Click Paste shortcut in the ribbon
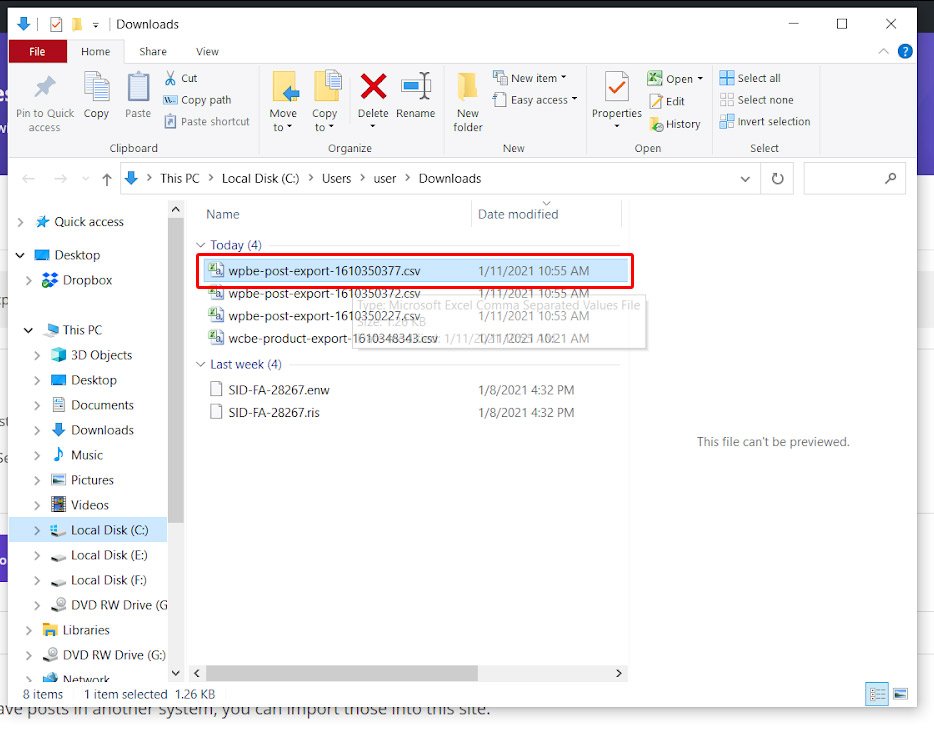Screen dimensions: 934x735 (x=207, y=122)
